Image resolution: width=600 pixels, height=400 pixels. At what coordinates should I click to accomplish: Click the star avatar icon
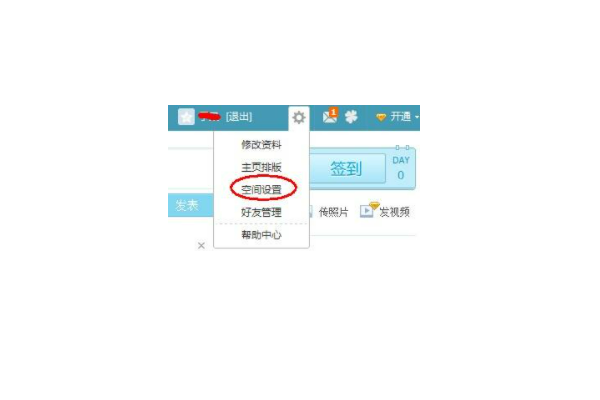pyautogui.click(x=186, y=117)
